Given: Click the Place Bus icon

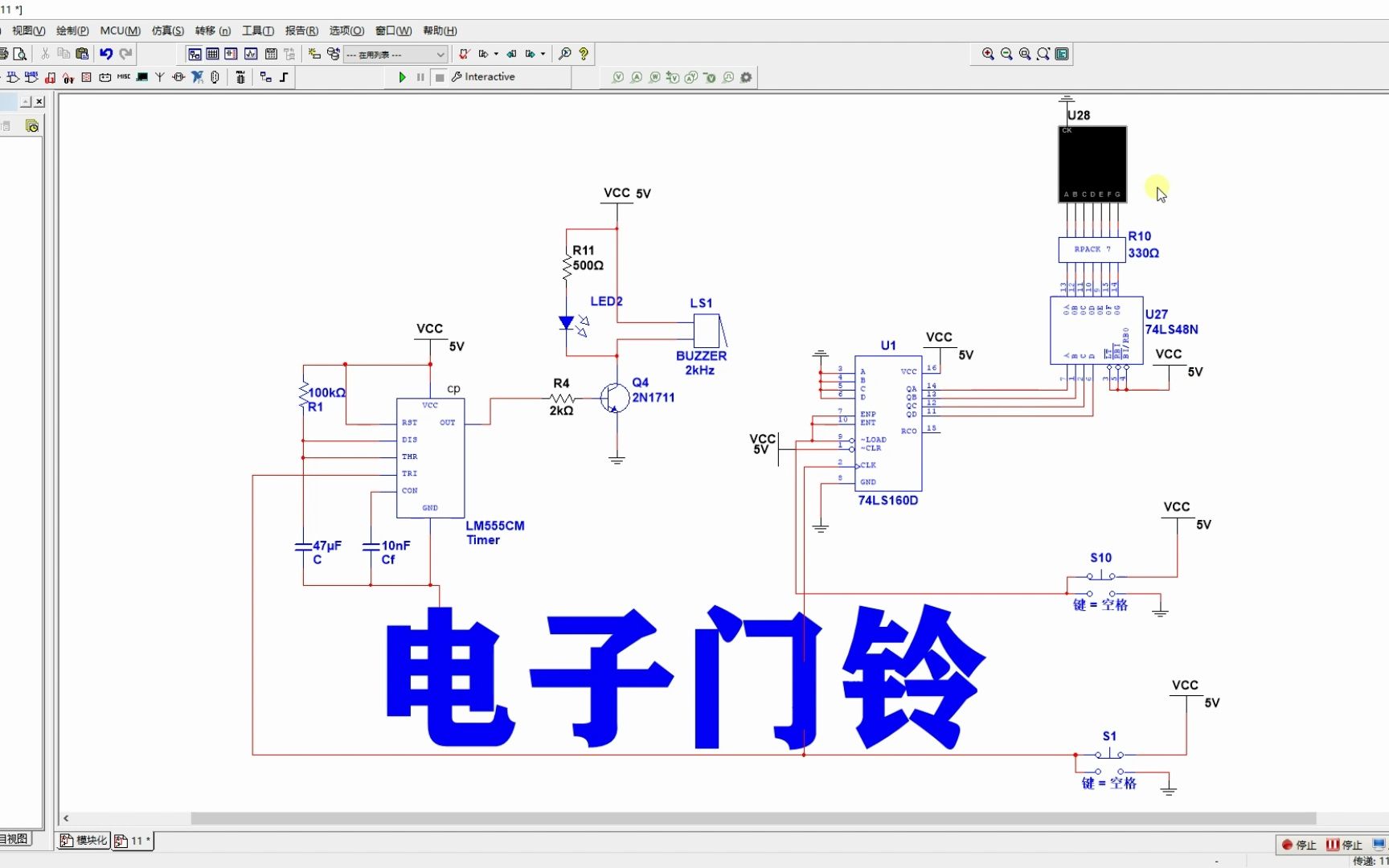Looking at the screenshot, I should tap(285, 77).
